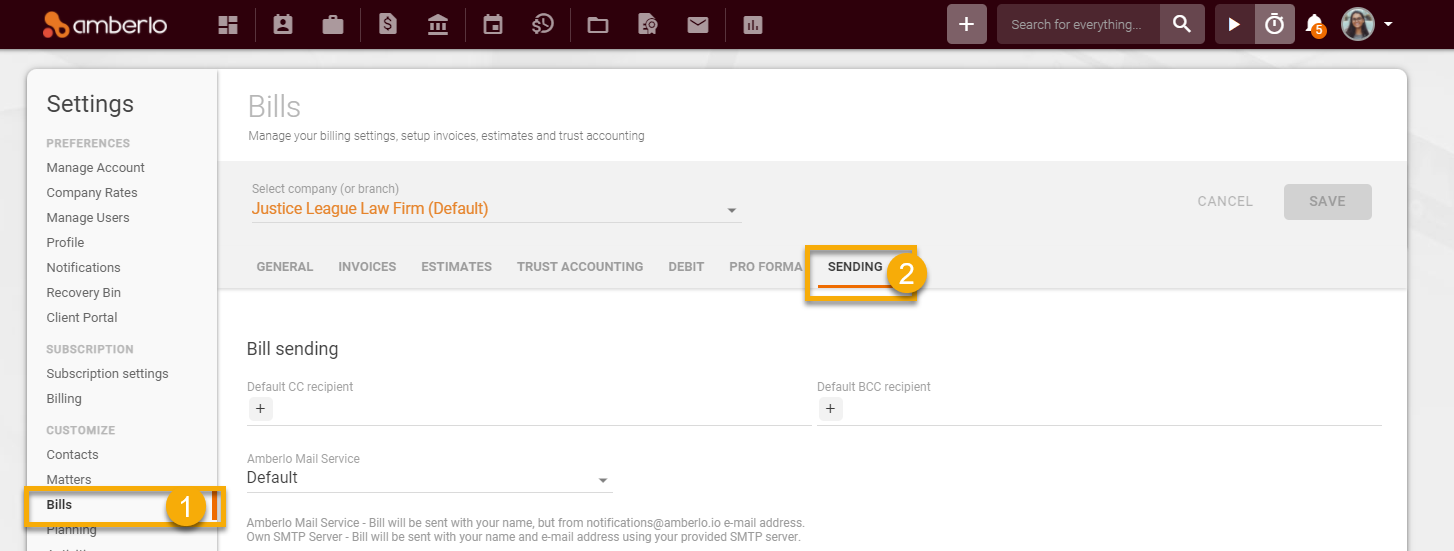1454x551 pixels.
Task: Switch to the Invoices tab
Action: point(367,267)
